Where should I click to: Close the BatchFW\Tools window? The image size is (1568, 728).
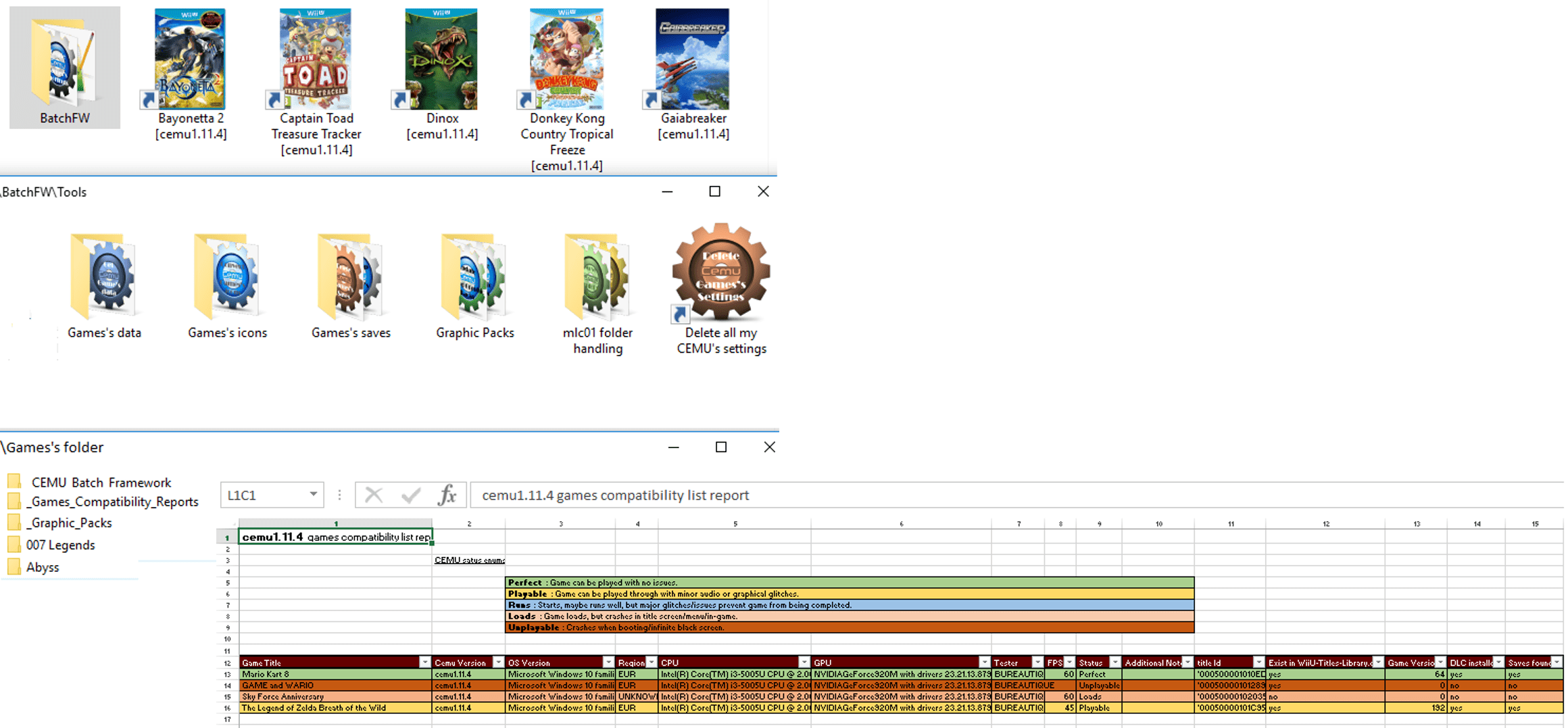pos(763,192)
